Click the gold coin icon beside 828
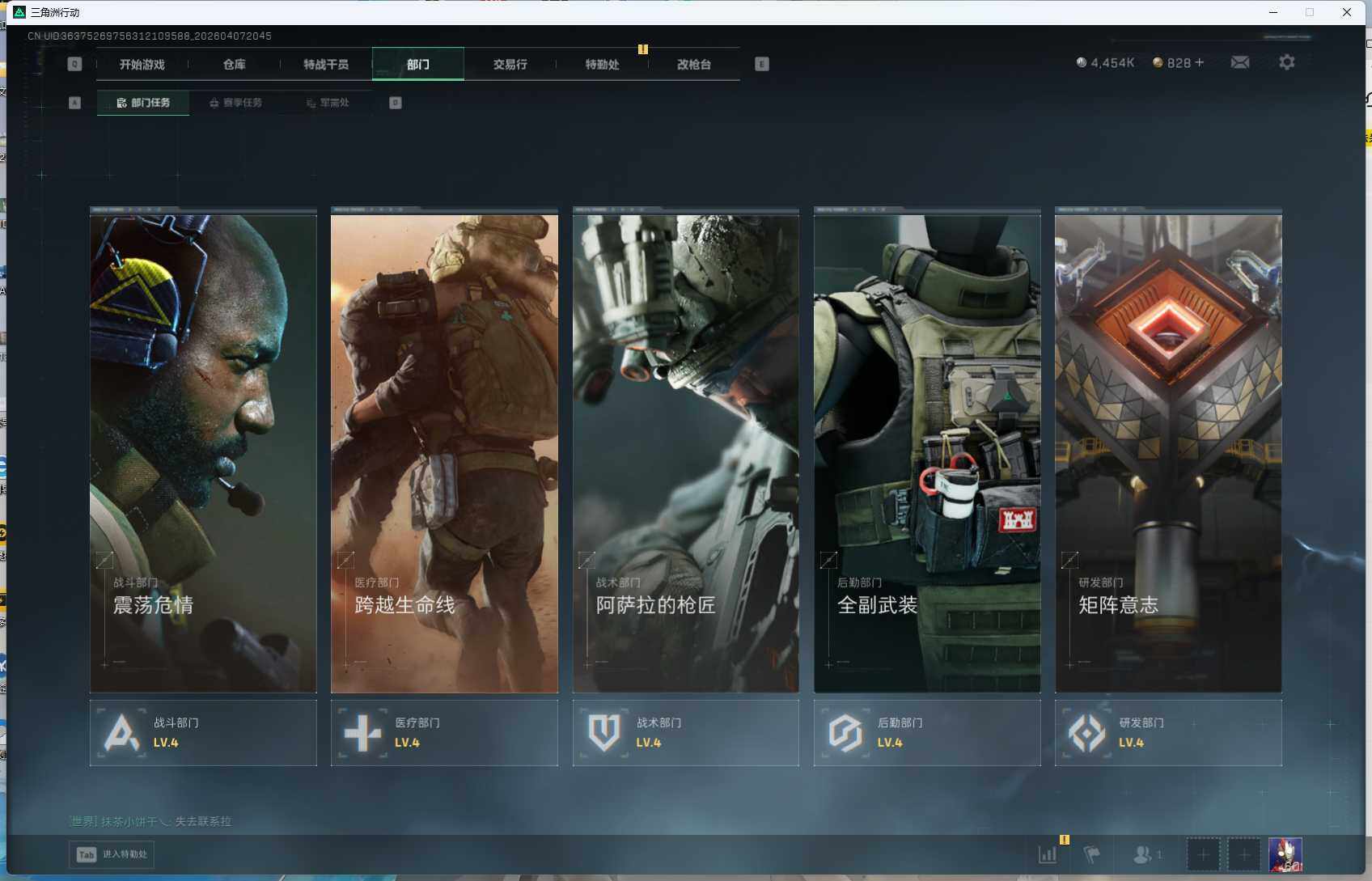1372x881 pixels. coord(1158,62)
